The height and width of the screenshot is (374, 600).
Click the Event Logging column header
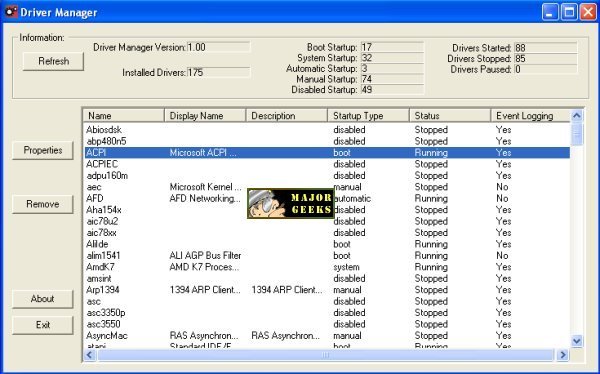tap(531, 116)
